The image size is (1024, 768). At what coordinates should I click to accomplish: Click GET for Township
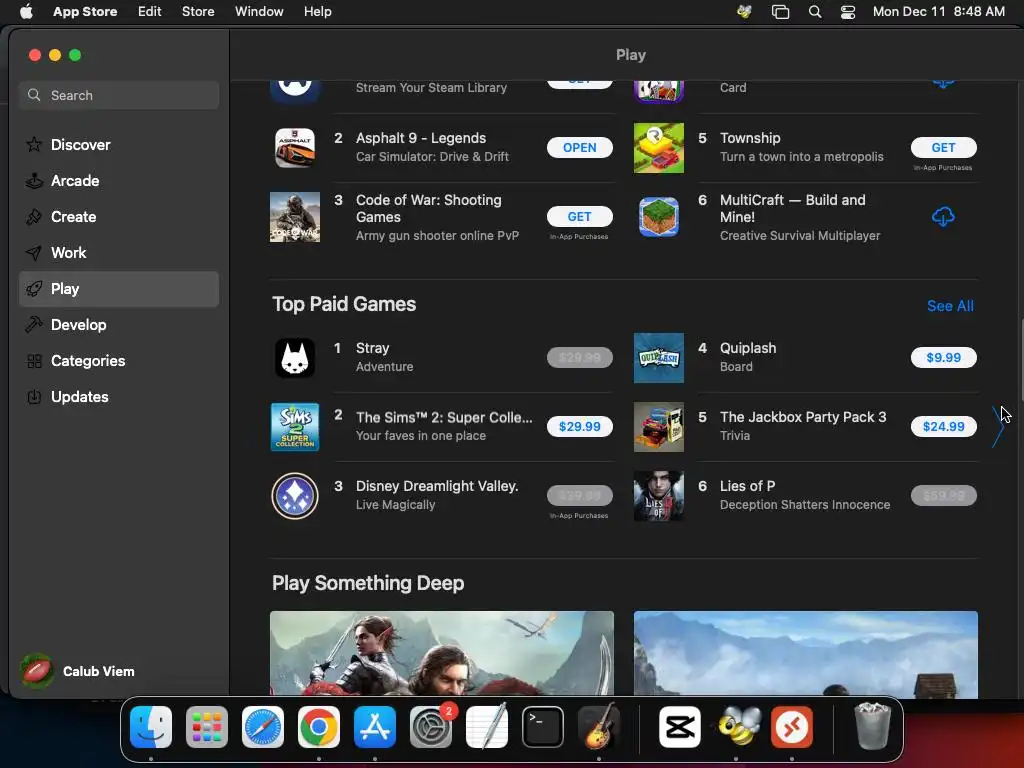[x=943, y=148]
